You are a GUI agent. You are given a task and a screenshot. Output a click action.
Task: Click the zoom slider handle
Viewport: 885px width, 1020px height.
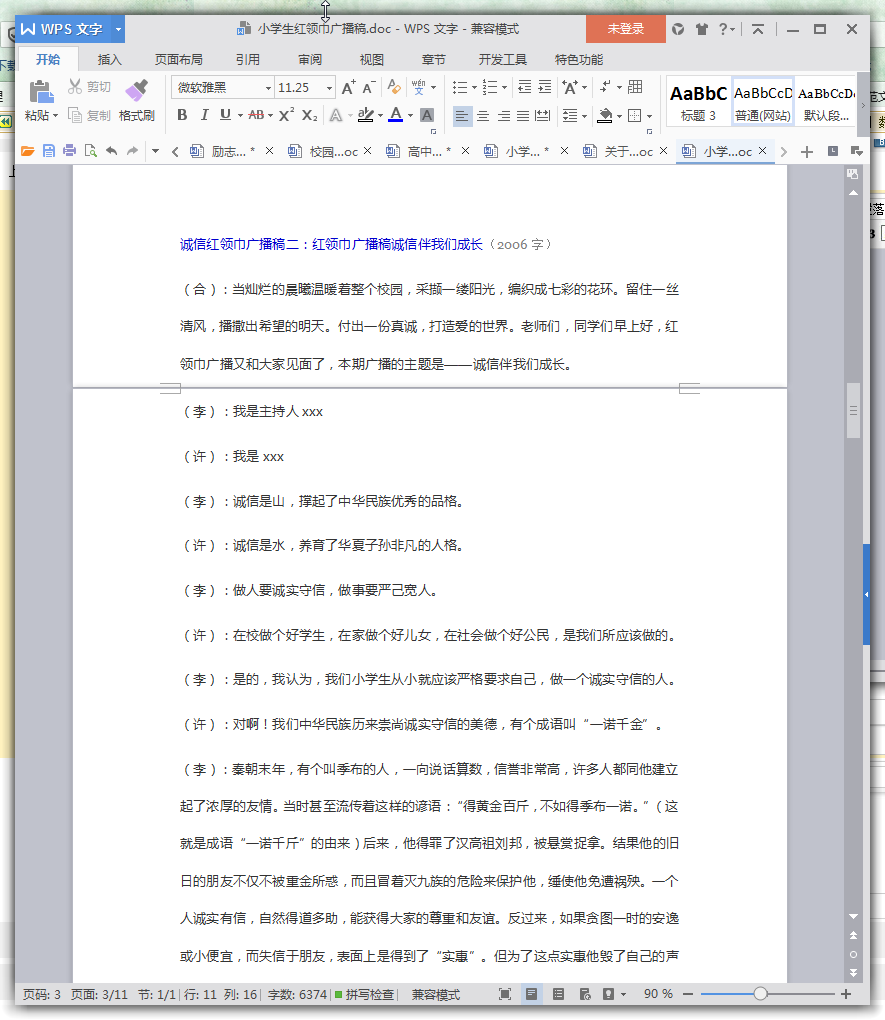point(760,994)
